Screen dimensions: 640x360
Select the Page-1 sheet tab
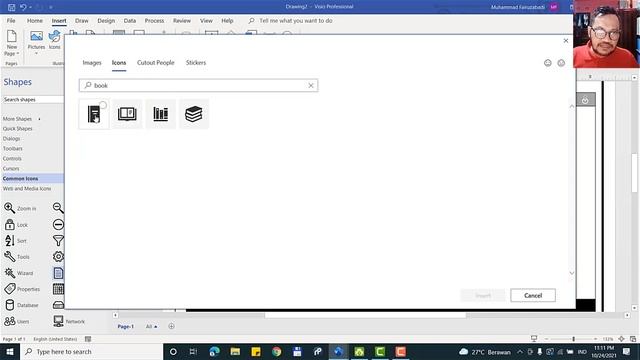point(126,327)
